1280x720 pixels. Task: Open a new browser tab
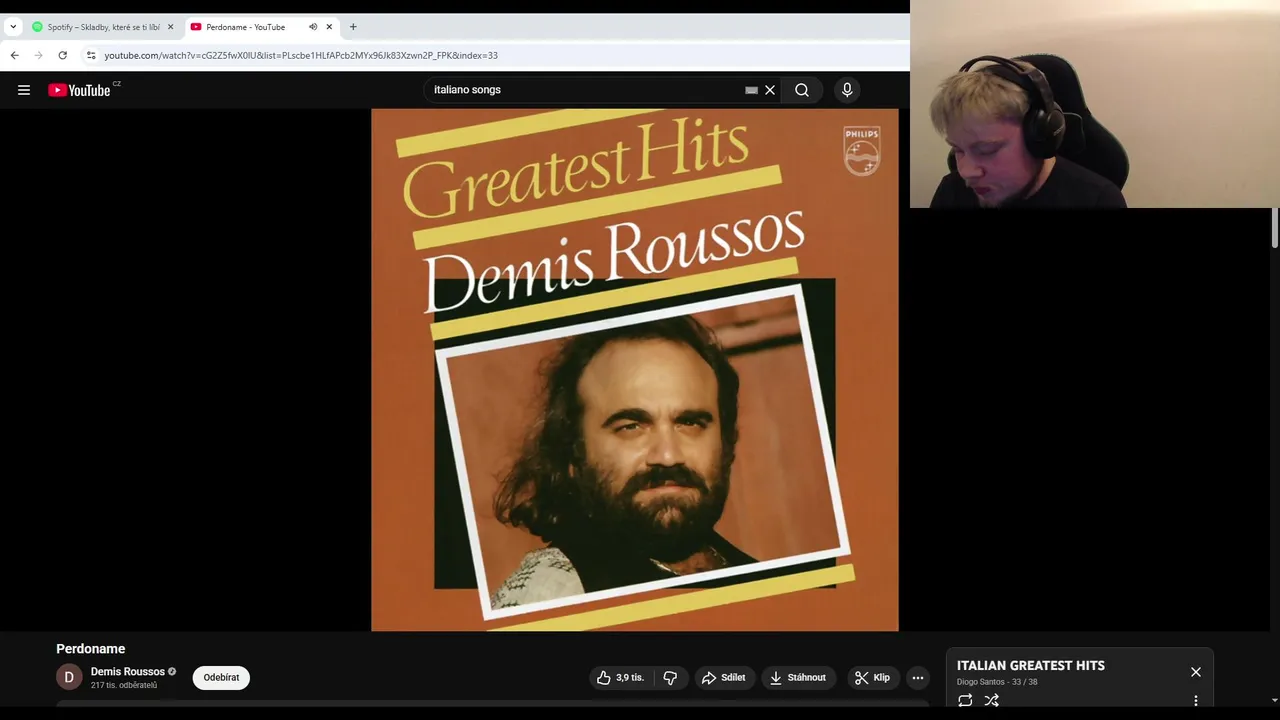click(x=353, y=27)
